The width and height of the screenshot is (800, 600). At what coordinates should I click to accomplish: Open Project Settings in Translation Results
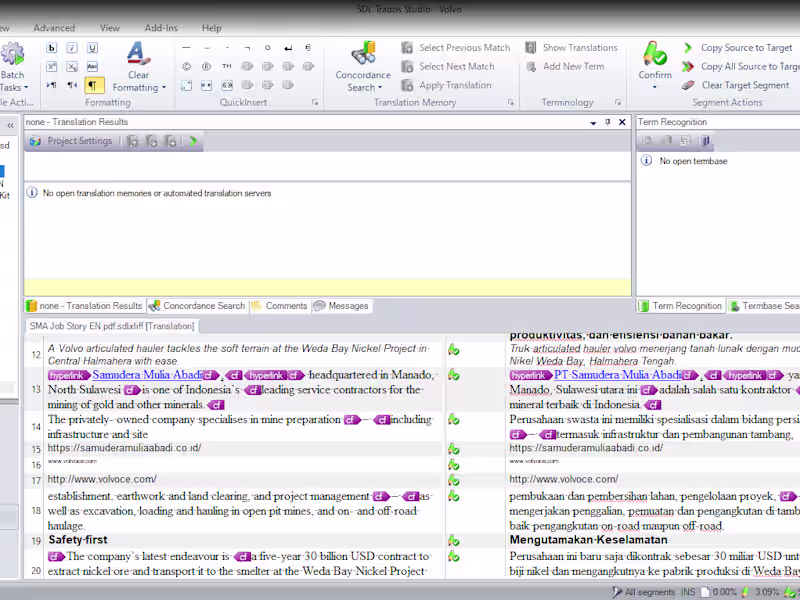tap(71, 141)
